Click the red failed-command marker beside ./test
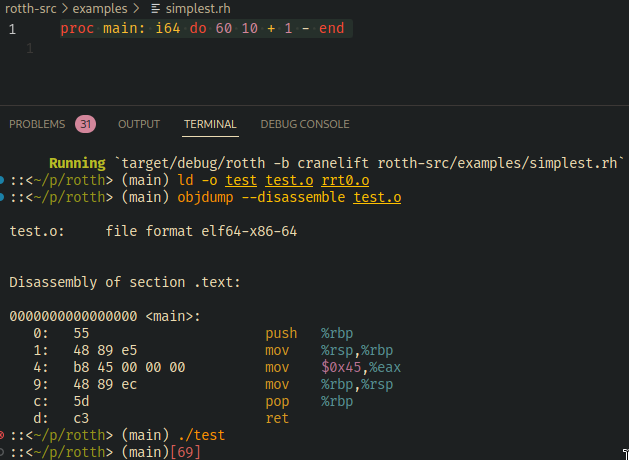The height and width of the screenshot is (460, 629). (4, 435)
